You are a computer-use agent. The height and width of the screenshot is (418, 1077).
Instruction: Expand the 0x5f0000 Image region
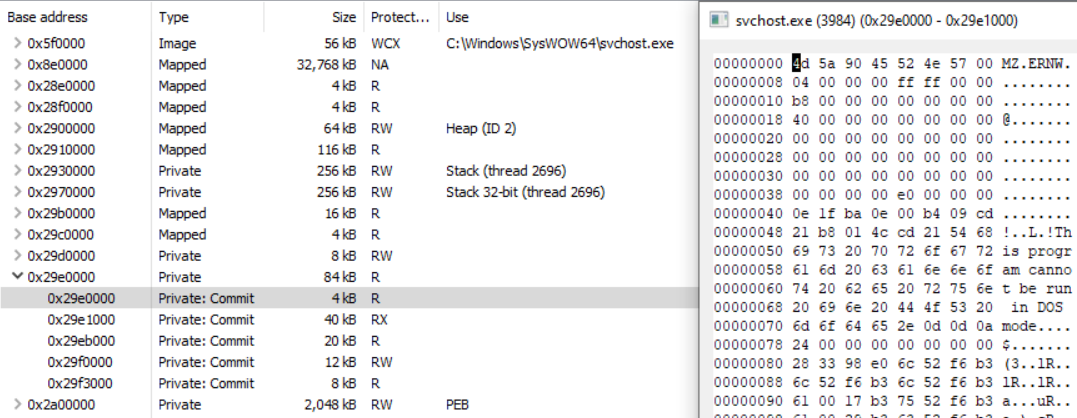pos(17,43)
